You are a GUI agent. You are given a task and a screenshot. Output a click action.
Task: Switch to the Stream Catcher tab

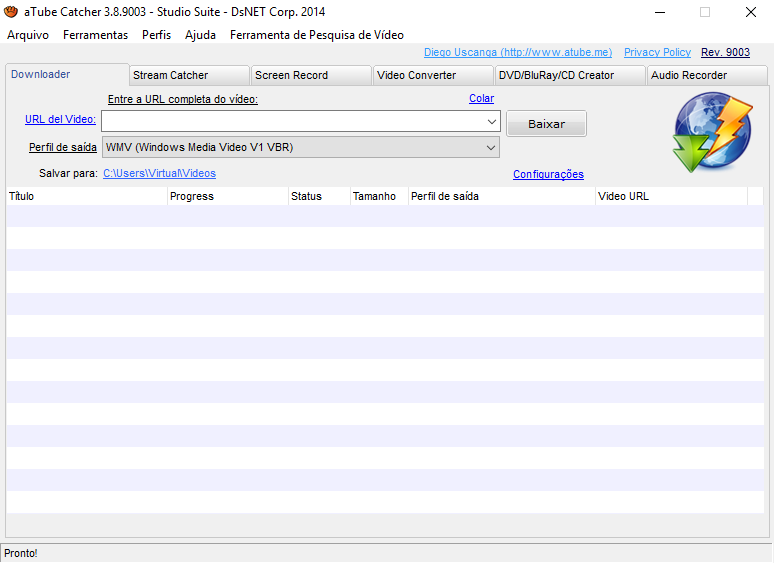point(189,75)
